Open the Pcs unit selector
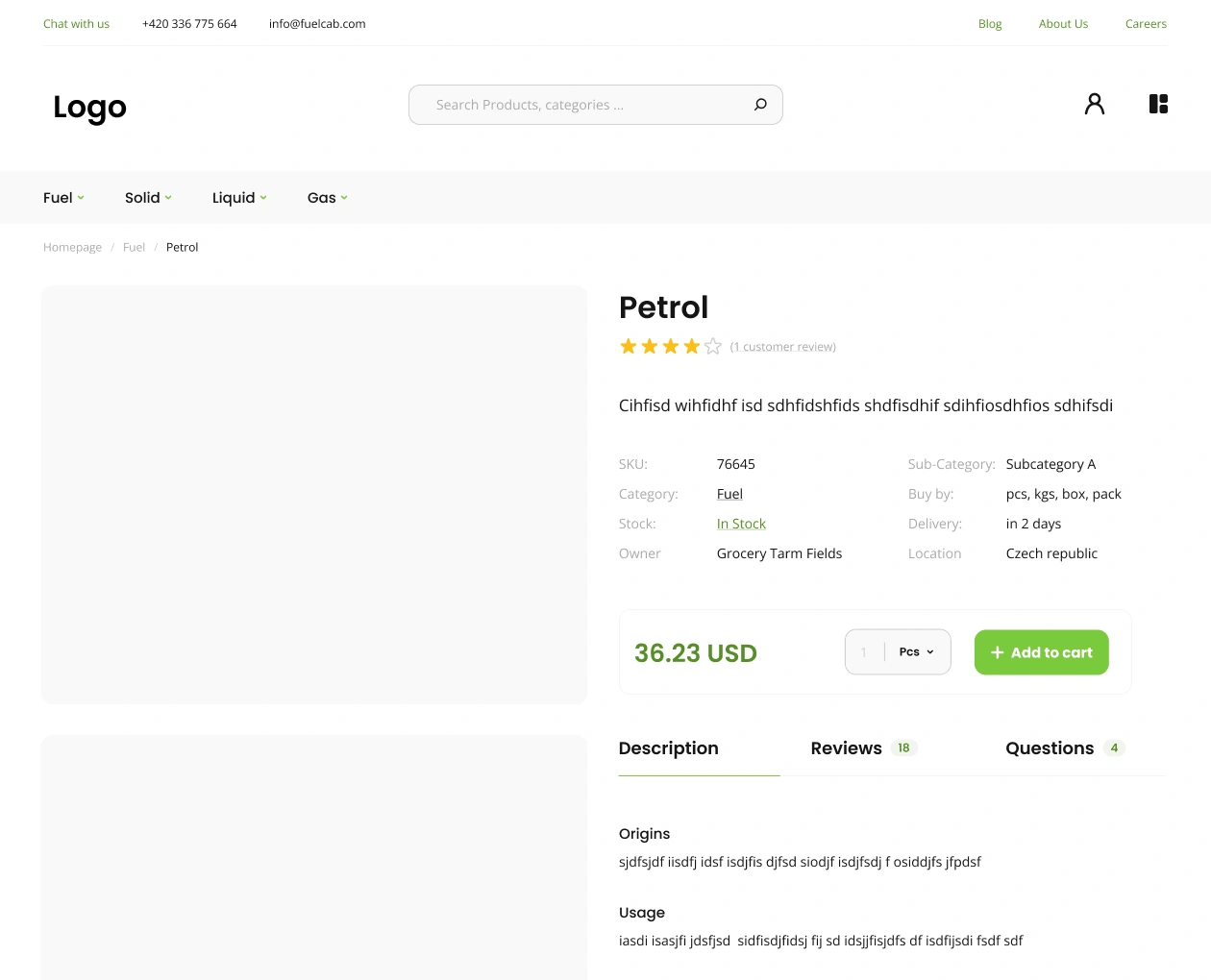This screenshot has width=1211, height=980. 917,652
